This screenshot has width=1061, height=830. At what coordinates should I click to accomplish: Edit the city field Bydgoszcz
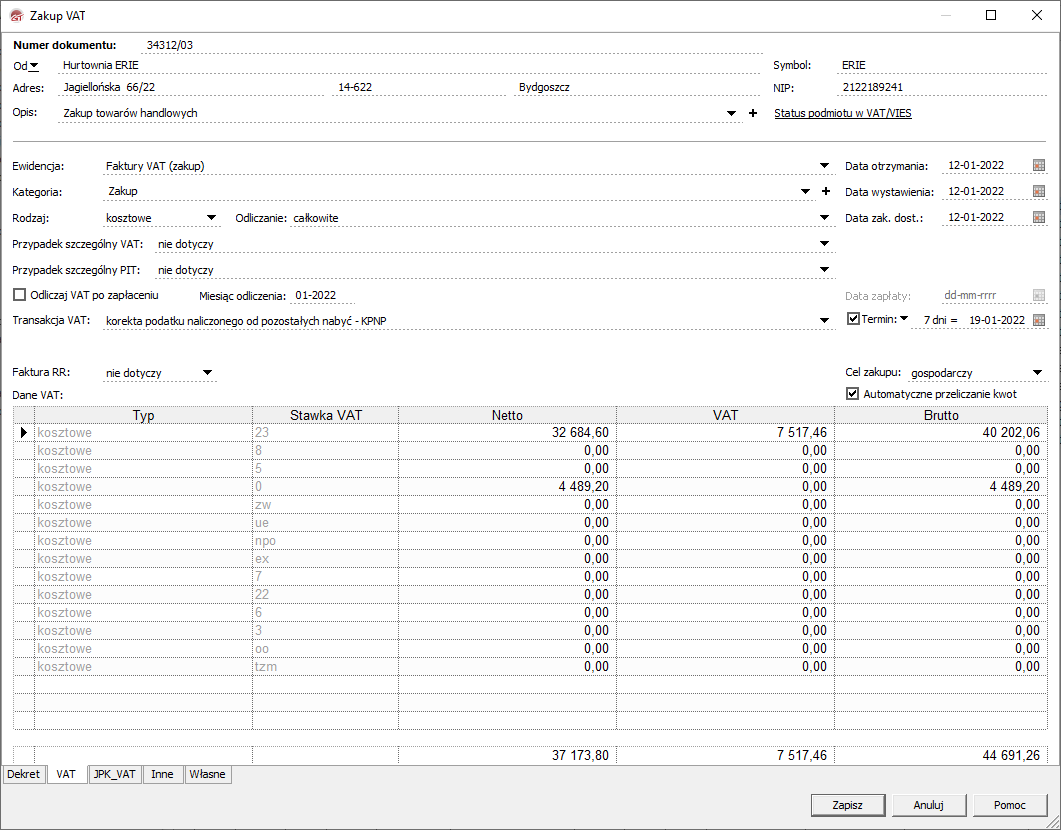point(637,87)
